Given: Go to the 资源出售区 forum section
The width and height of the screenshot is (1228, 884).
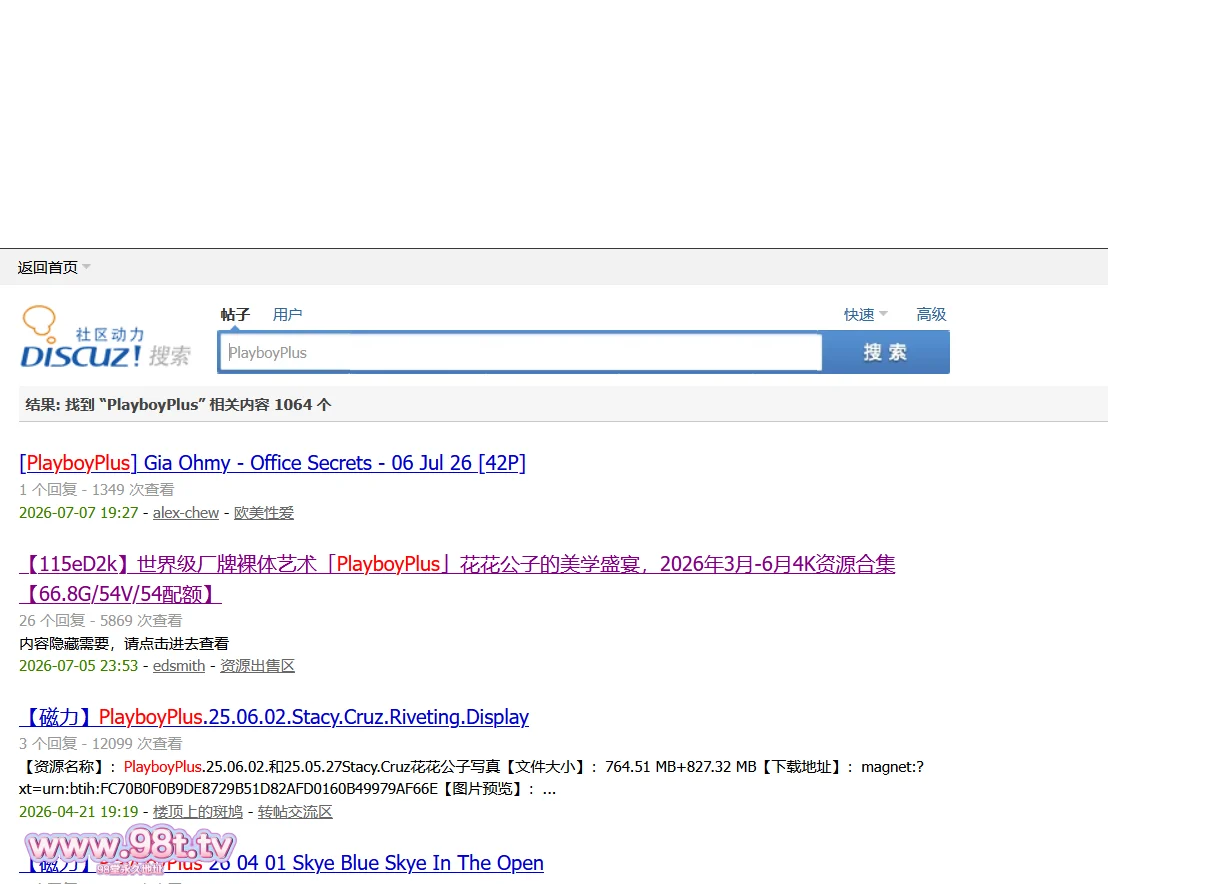Looking at the screenshot, I should (x=257, y=666).
